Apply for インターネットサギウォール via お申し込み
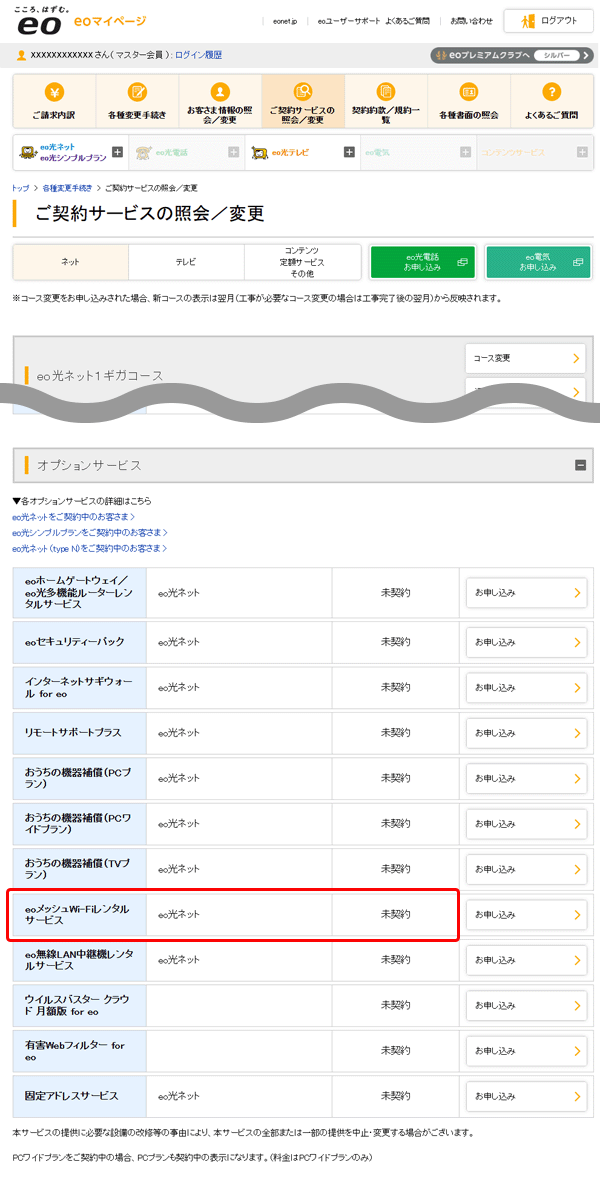The width and height of the screenshot is (600, 1178). (x=525, y=687)
